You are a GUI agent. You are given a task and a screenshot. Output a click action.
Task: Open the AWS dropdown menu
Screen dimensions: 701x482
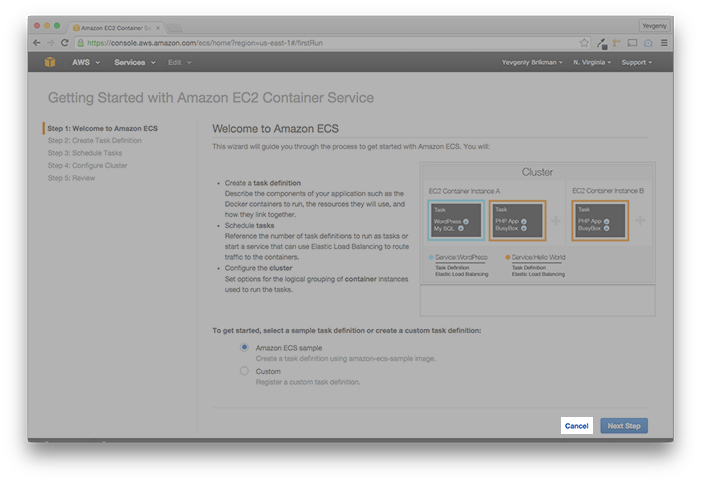86,62
